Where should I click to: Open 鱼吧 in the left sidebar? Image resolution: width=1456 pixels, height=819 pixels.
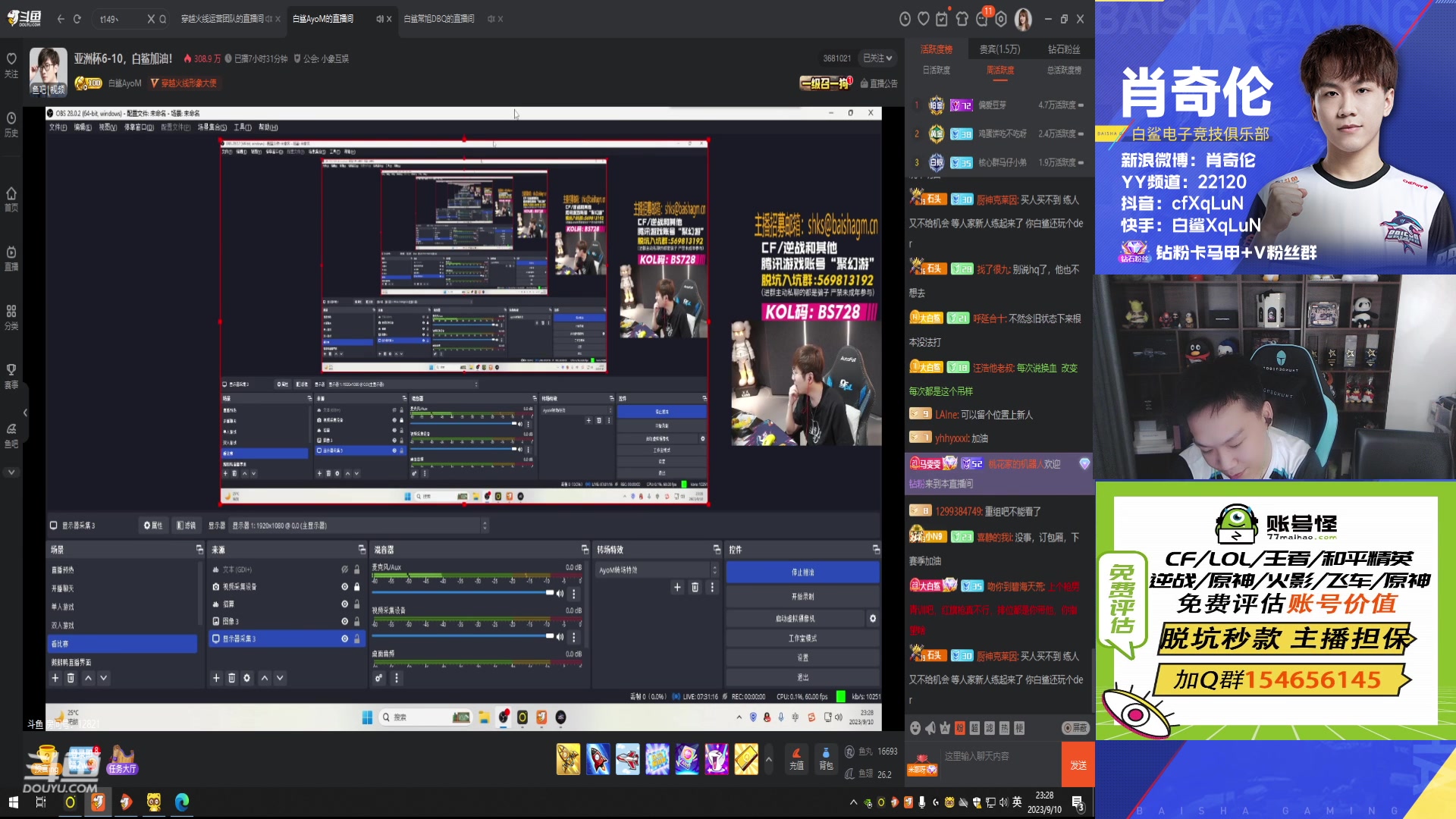click(x=11, y=435)
